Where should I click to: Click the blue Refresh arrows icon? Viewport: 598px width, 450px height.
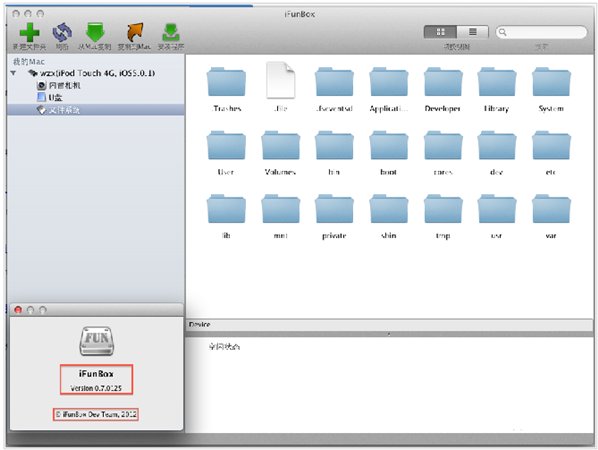point(62,33)
